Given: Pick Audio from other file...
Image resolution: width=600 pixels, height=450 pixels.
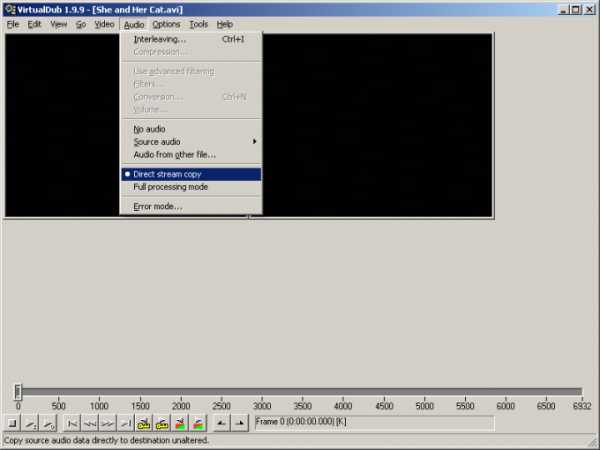Looking at the screenshot, I should click(191, 155).
